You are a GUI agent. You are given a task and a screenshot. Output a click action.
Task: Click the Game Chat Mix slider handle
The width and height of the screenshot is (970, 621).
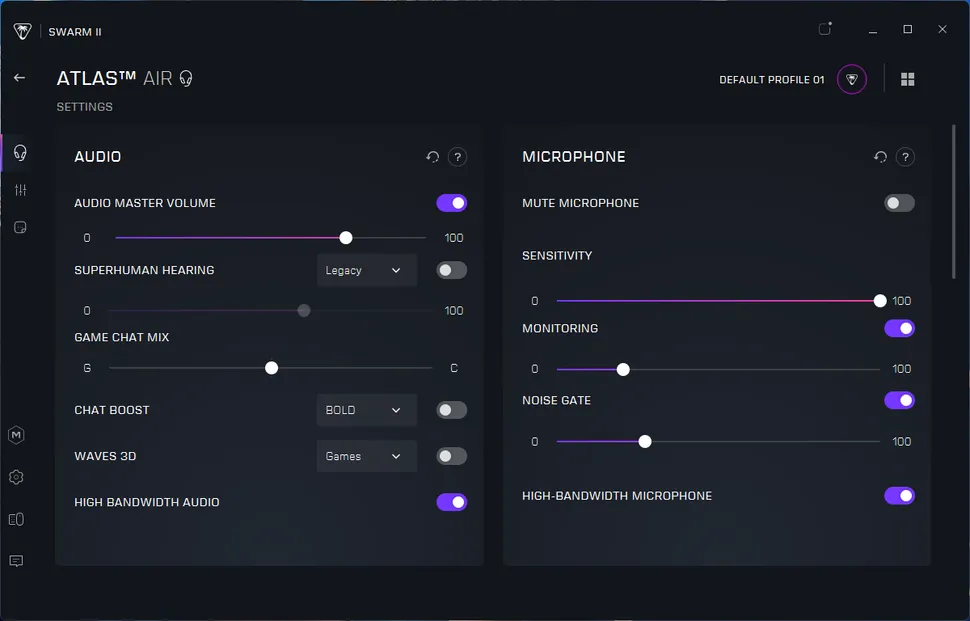click(271, 368)
